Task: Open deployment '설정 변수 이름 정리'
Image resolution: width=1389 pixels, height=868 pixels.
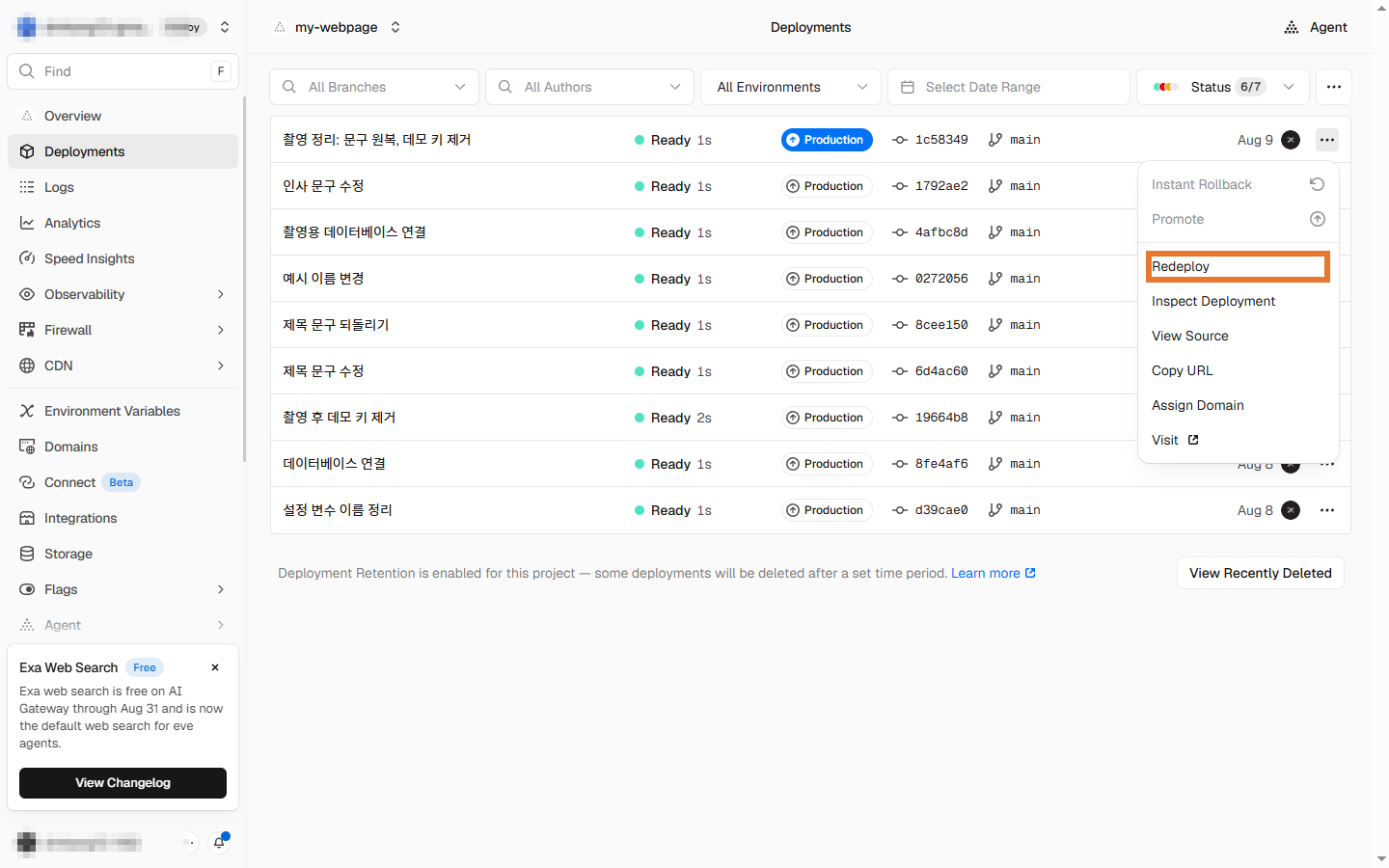Action: [338, 510]
